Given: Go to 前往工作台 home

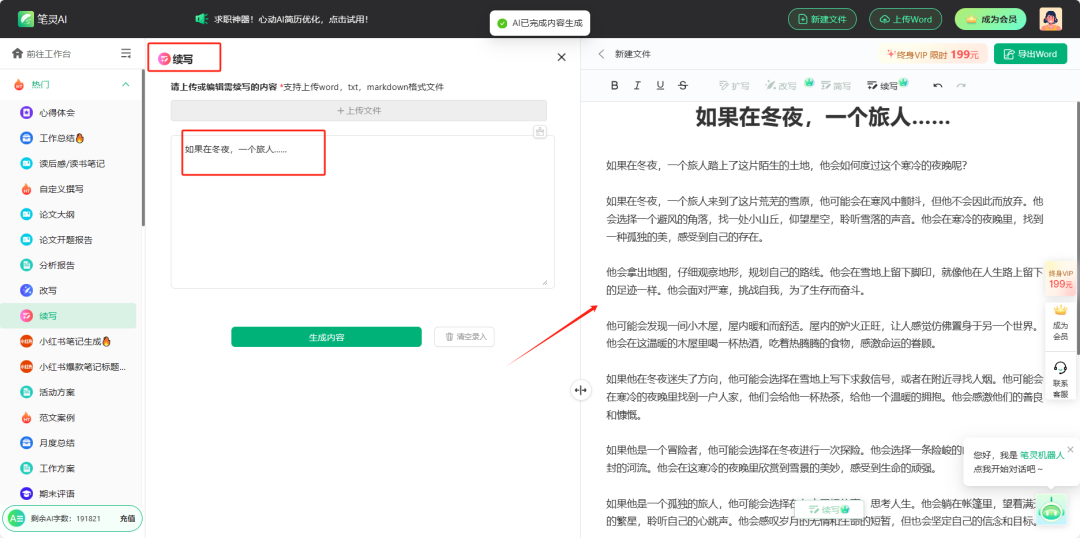Looking at the screenshot, I should tap(42, 53).
